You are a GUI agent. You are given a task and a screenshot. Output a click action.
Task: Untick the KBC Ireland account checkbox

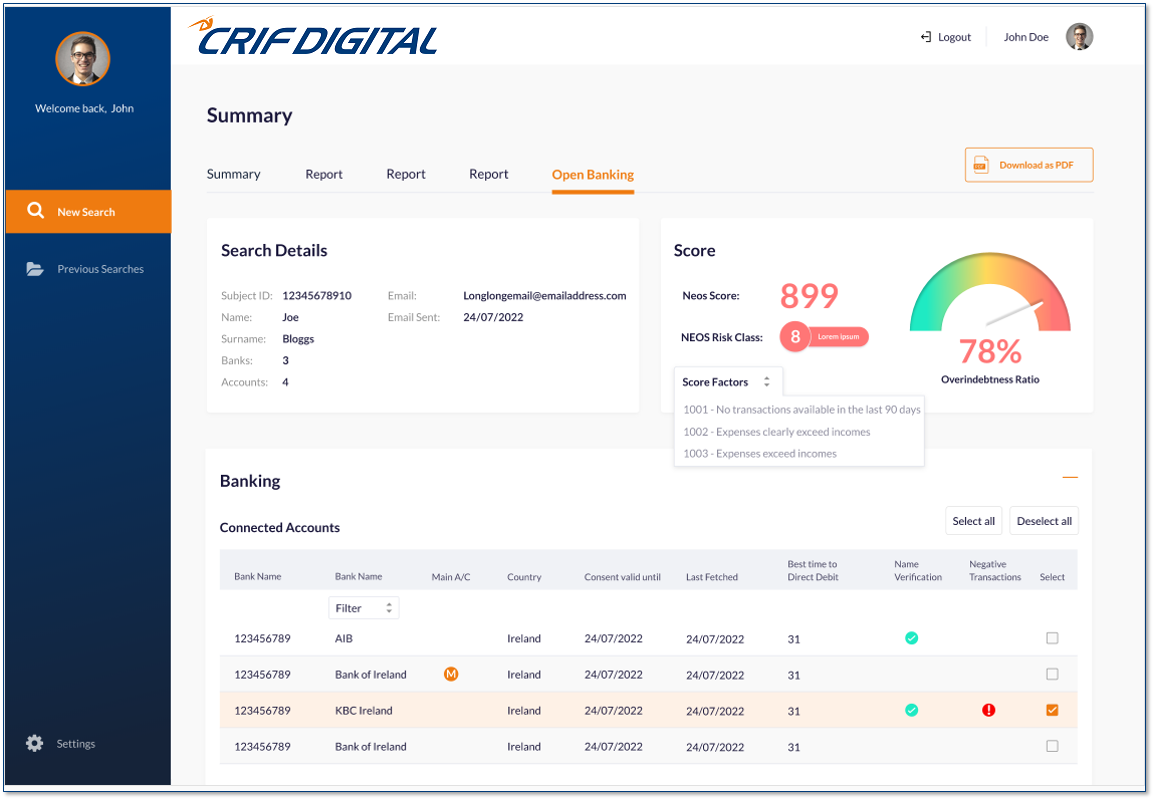coord(1052,710)
